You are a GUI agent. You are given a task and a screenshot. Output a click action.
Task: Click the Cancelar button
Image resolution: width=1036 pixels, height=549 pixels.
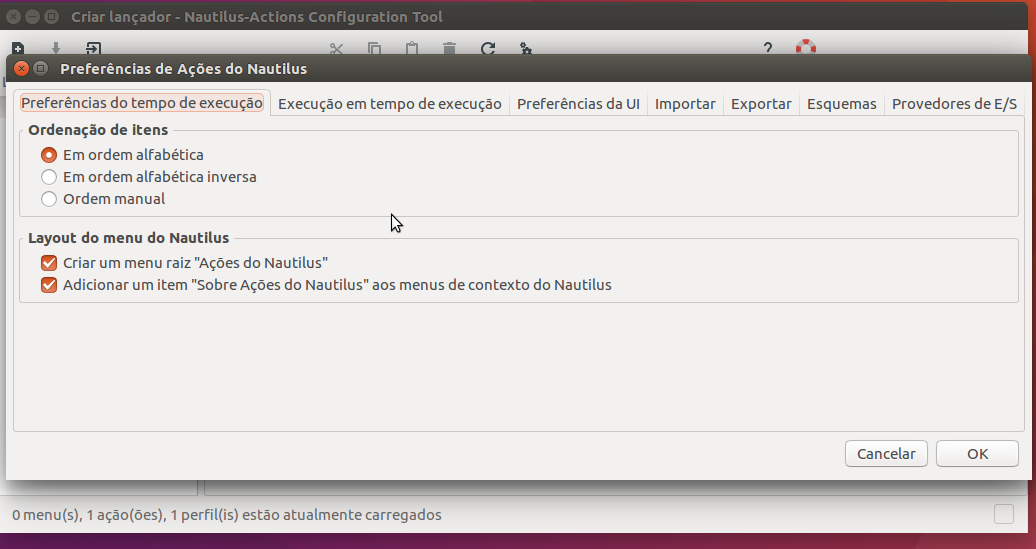pos(886,454)
